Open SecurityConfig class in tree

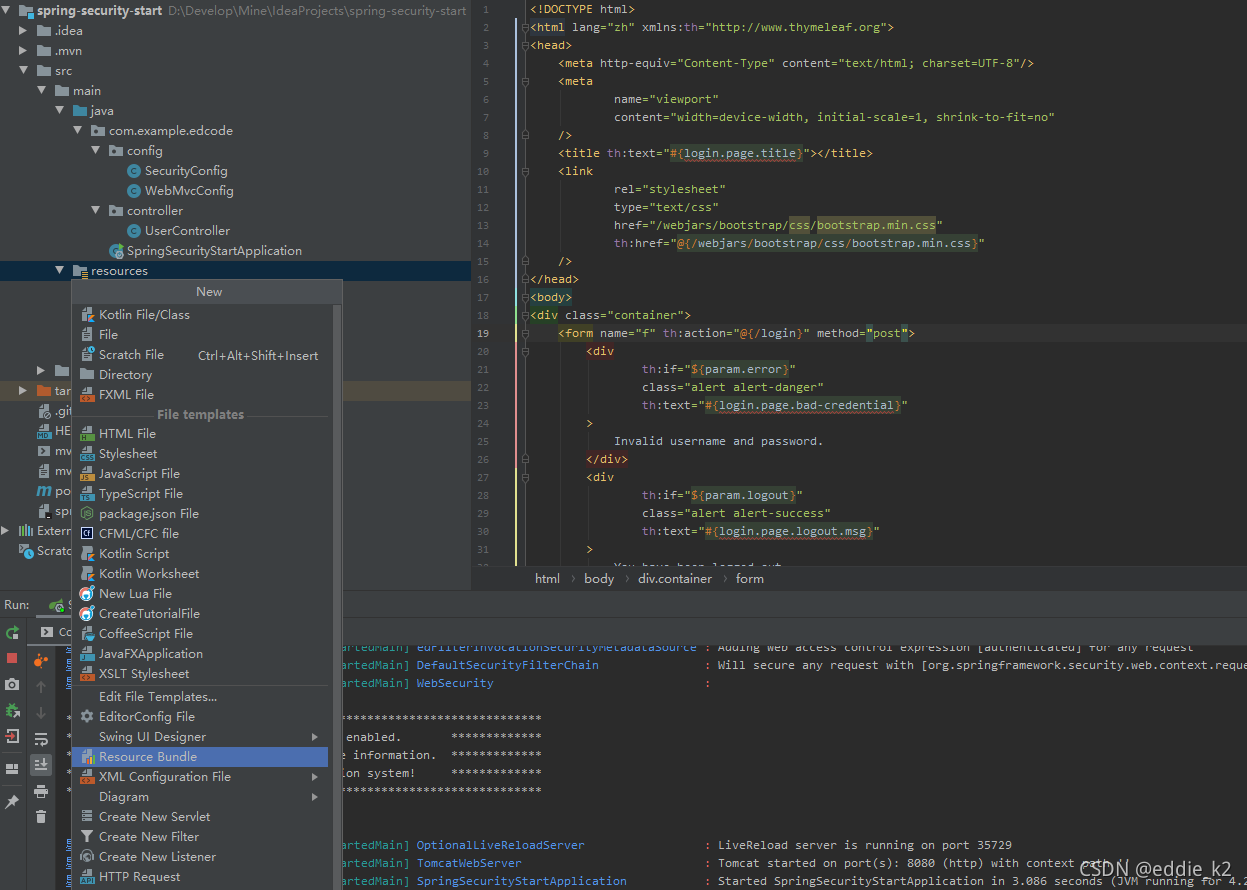pos(186,171)
